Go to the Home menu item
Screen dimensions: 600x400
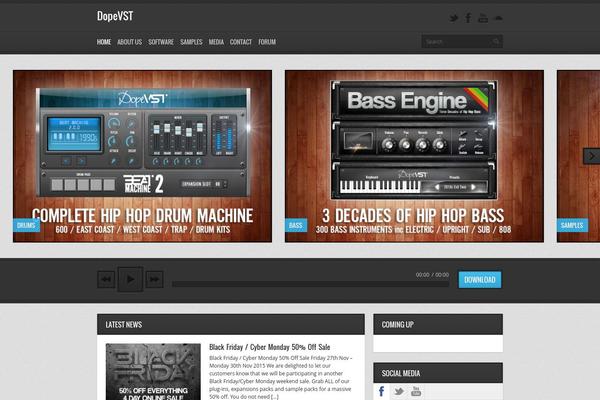pyautogui.click(x=104, y=42)
